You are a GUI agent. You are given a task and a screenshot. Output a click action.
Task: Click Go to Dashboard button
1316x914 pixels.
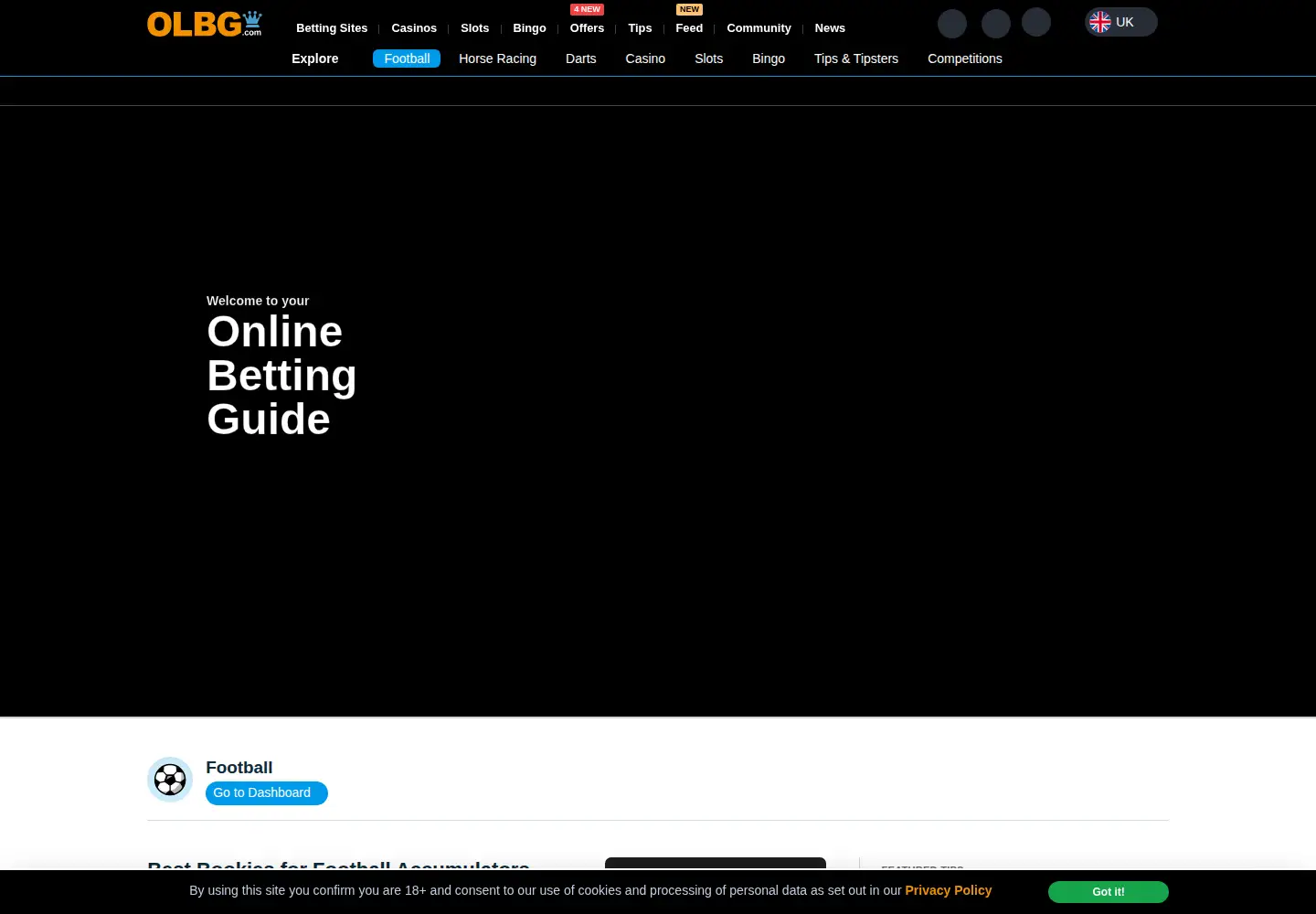click(x=267, y=793)
